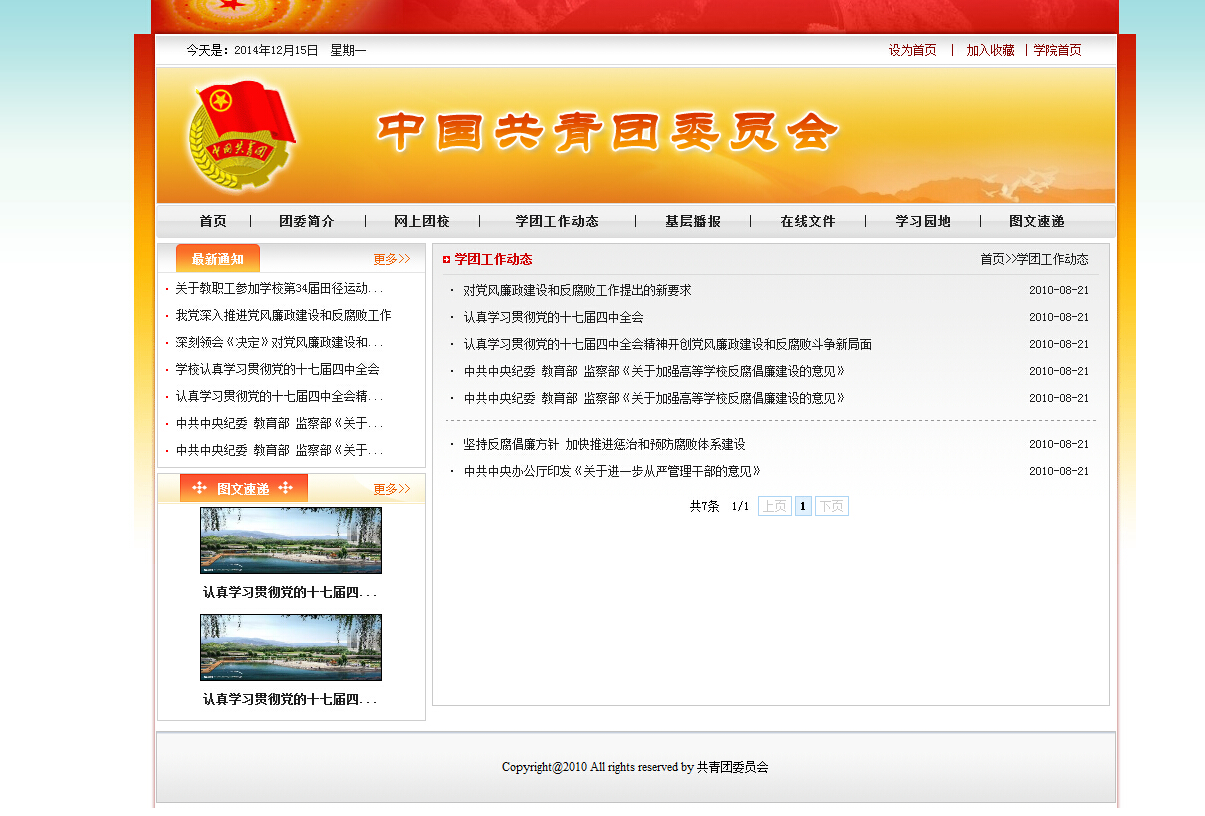Open article 坚持反腐倡廉方针 加快推进惩治和预防腐败体系建设
Viewport: 1205px width, 816px height.
point(604,444)
